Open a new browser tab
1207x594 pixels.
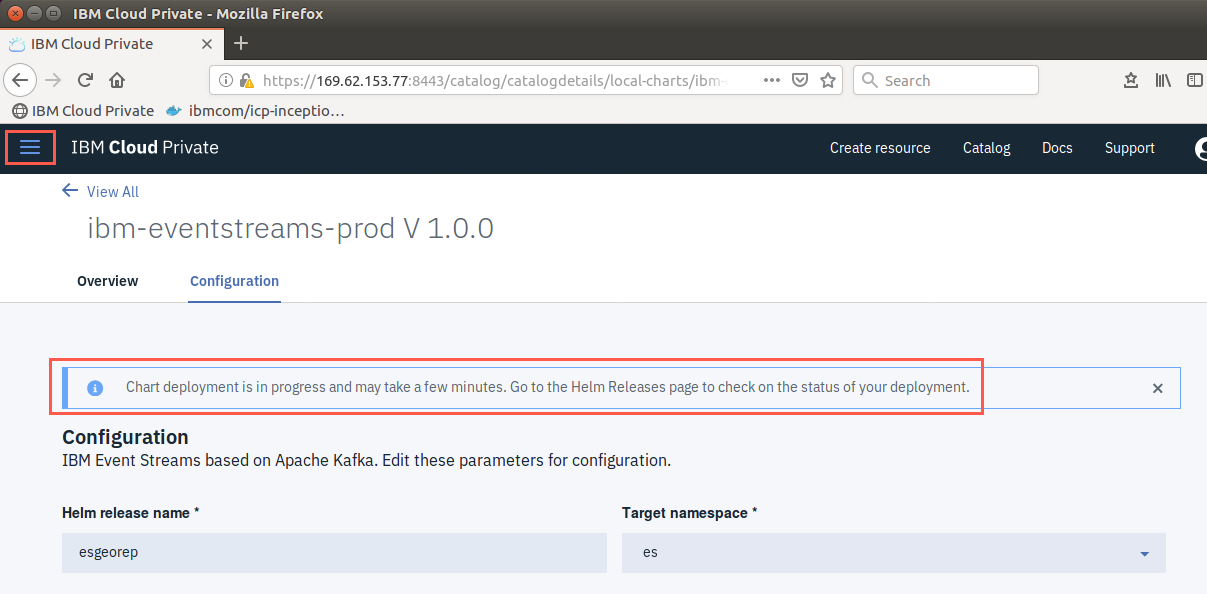(241, 43)
